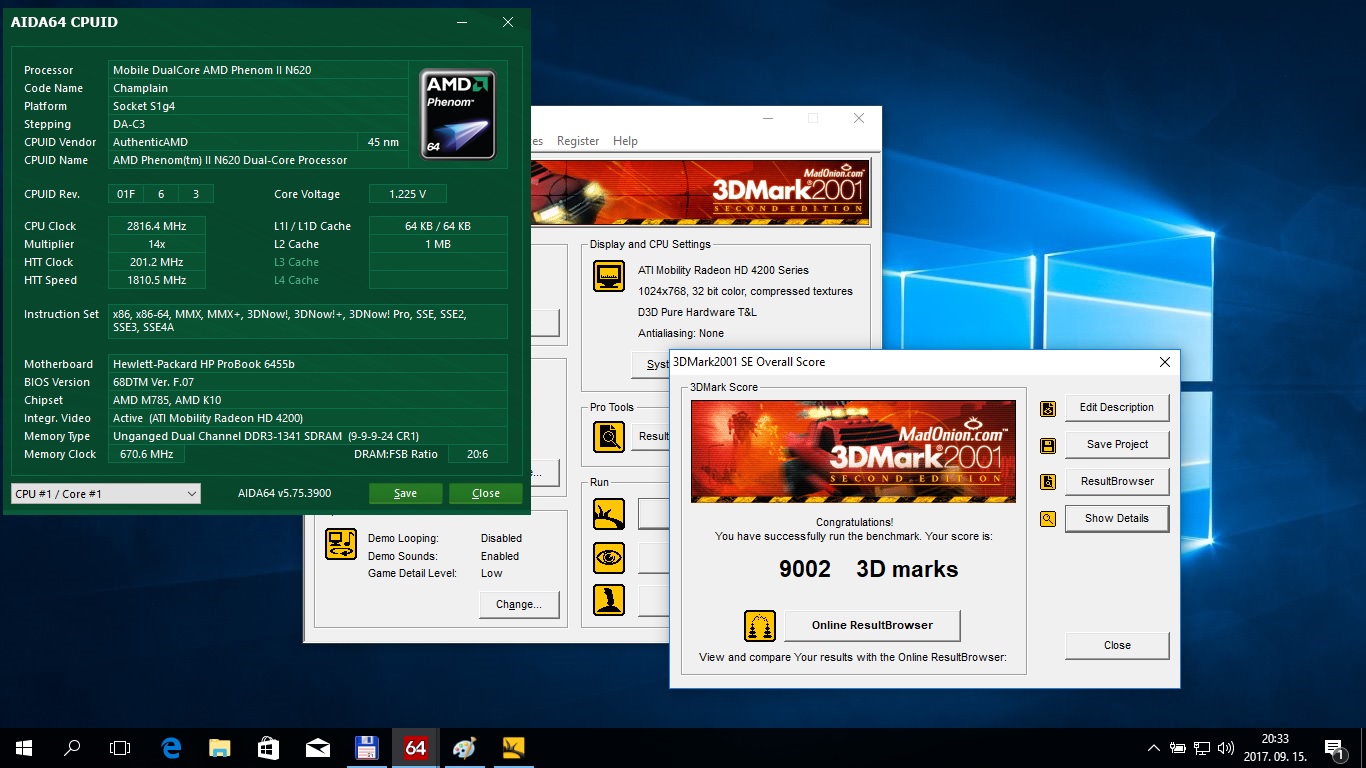The width and height of the screenshot is (1366, 768).
Task: Click the eye icon in Run section
Action: (x=609, y=556)
